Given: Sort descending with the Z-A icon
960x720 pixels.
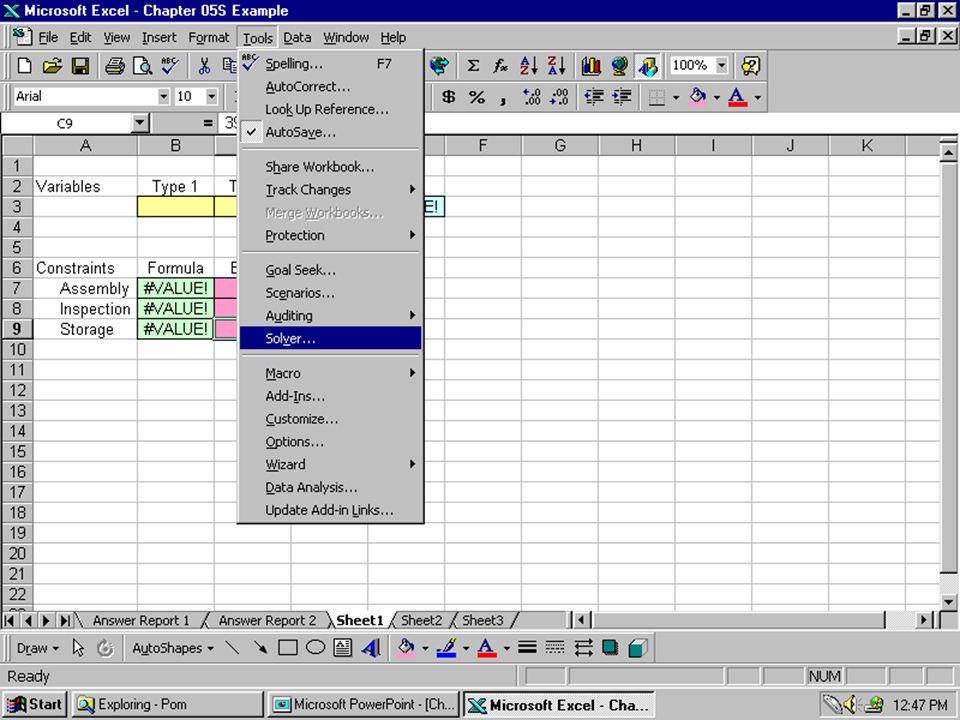Looking at the screenshot, I should coord(557,66).
